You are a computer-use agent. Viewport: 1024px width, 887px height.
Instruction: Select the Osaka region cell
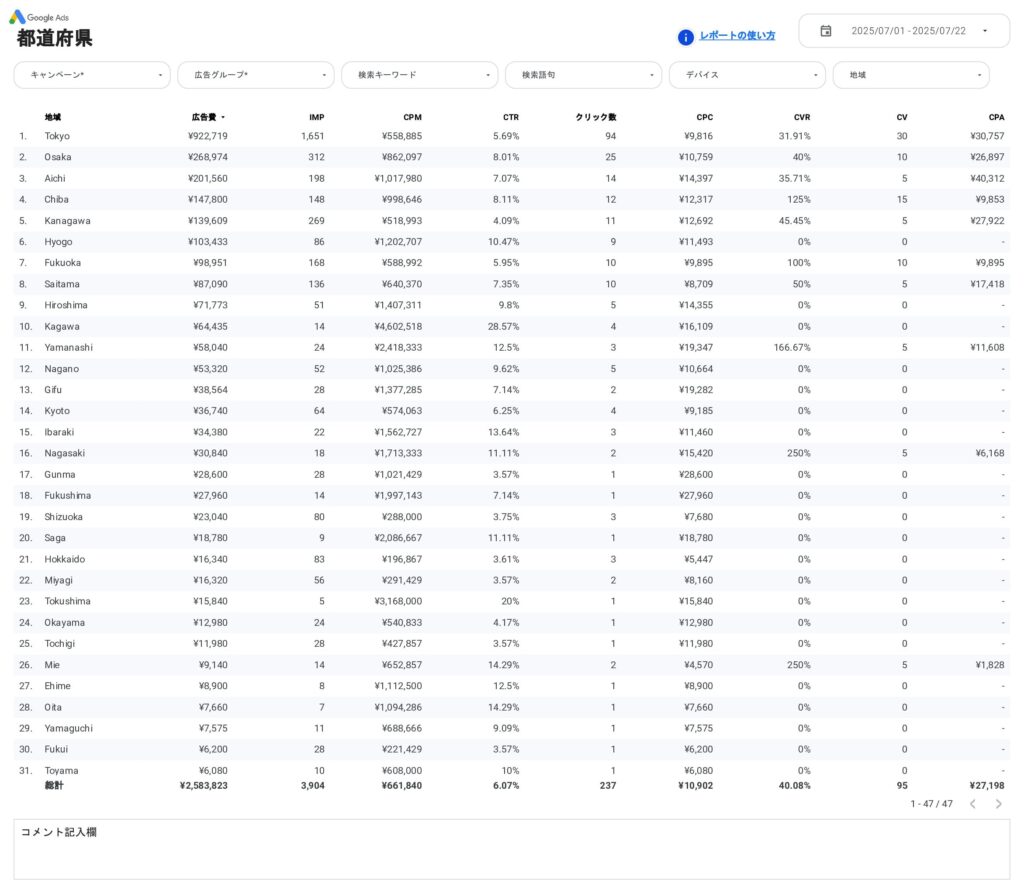58,157
